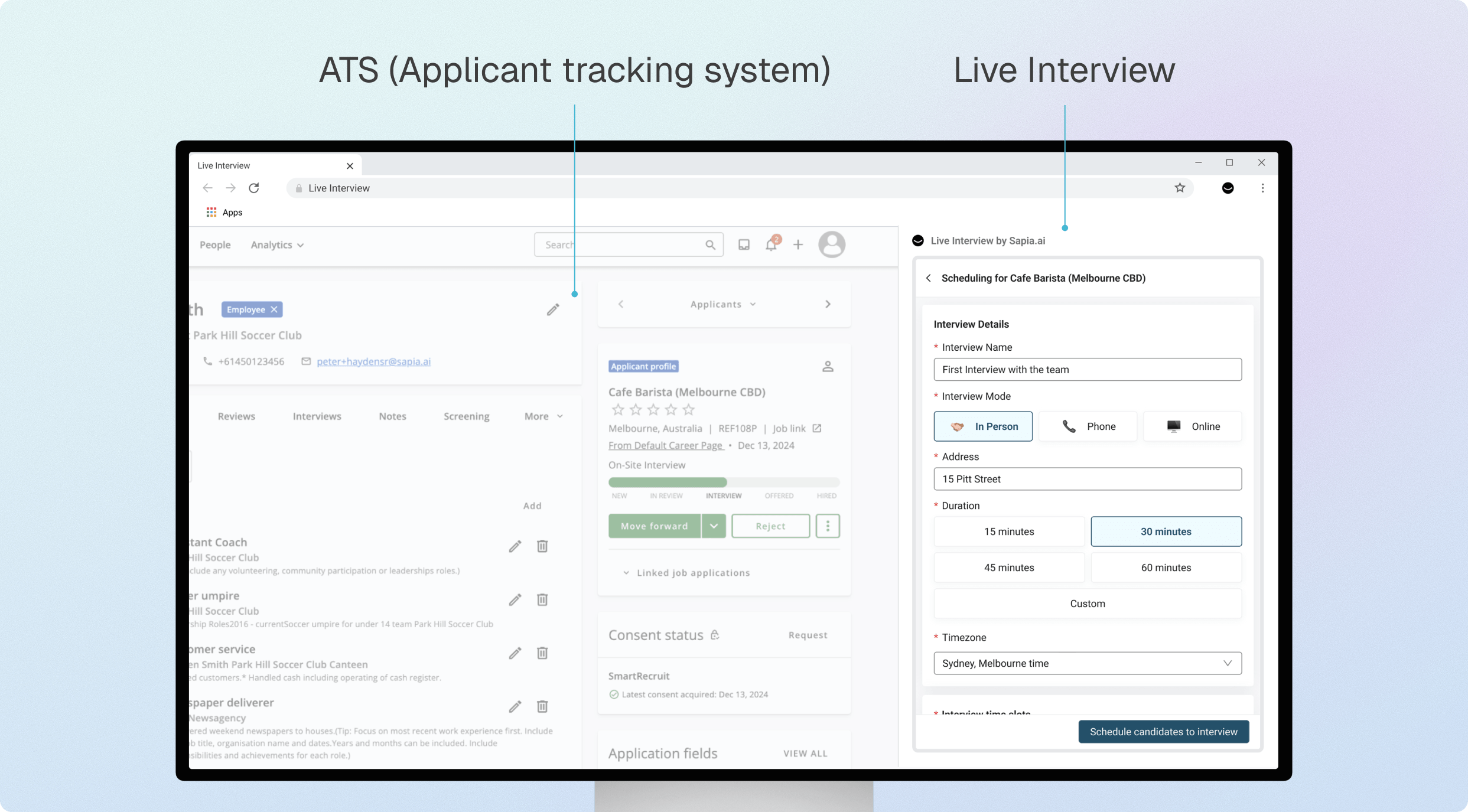The width and height of the screenshot is (1468, 812).
Task: Click the notifications bell icon
Action: (x=771, y=244)
